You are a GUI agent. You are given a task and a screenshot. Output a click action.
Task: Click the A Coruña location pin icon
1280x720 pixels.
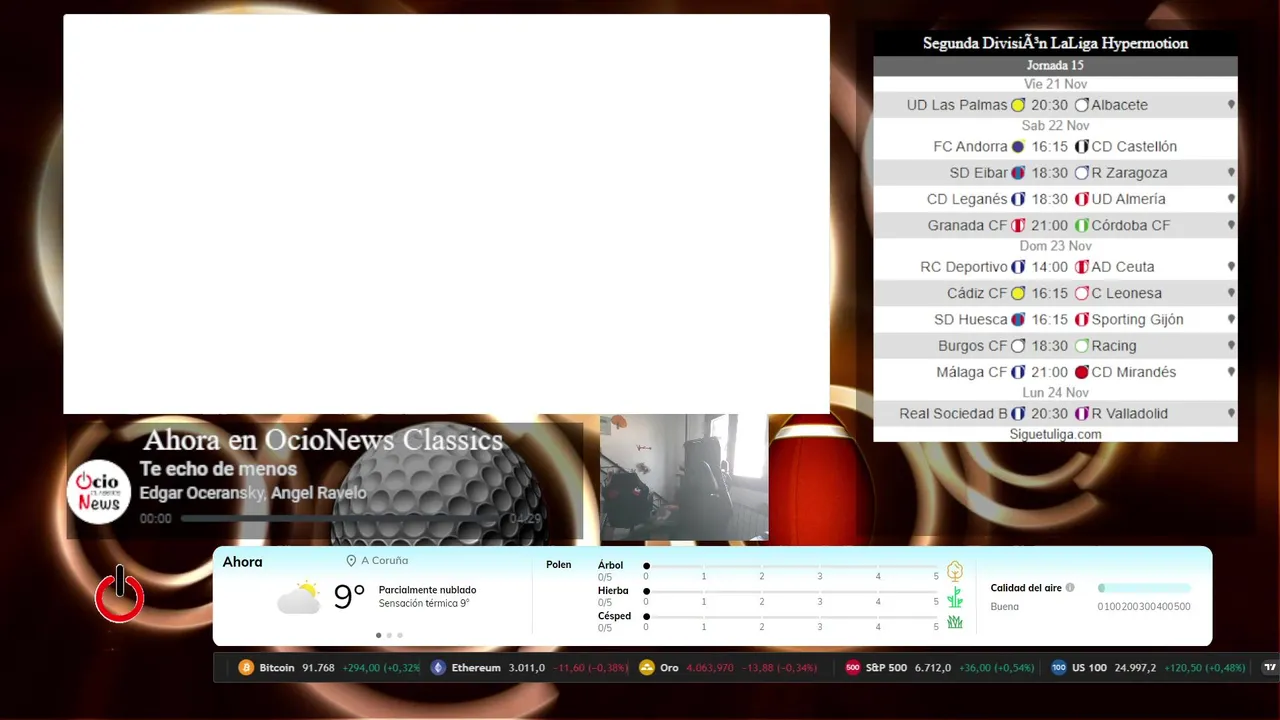click(351, 561)
